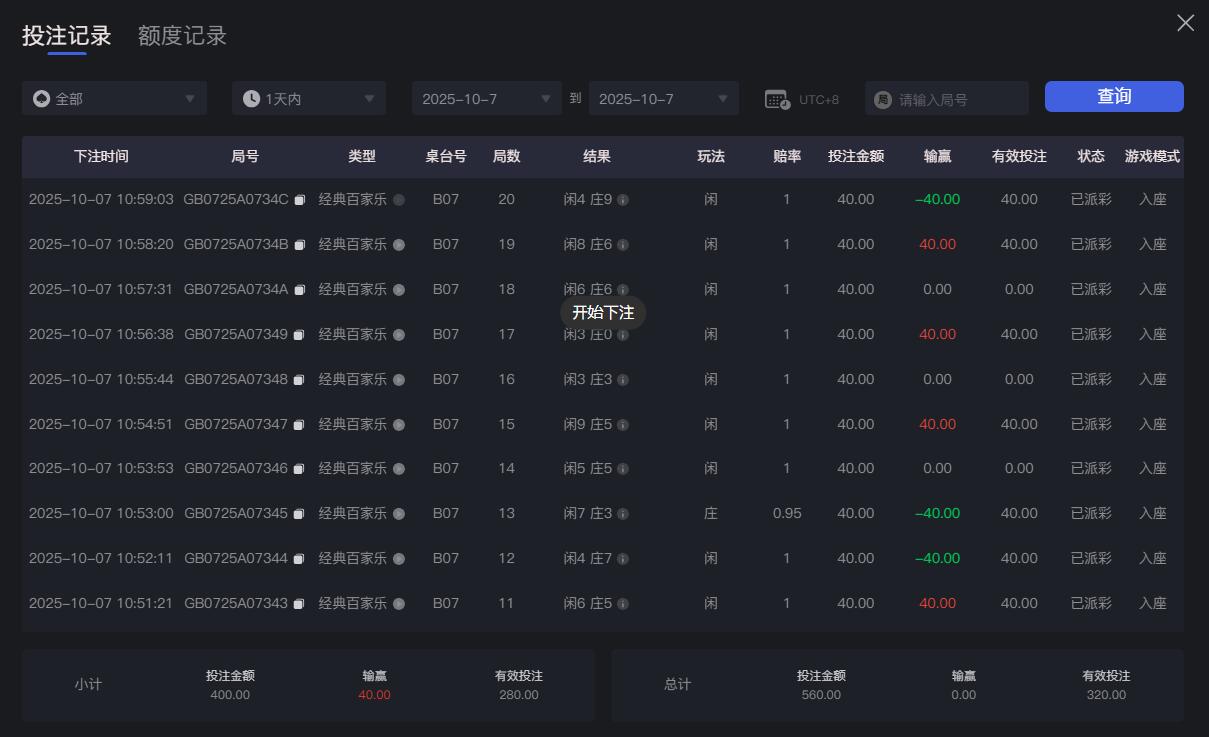Switch to the 额度记录 tab
Image resolution: width=1209 pixels, height=737 pixels.
tap(181, 35)
